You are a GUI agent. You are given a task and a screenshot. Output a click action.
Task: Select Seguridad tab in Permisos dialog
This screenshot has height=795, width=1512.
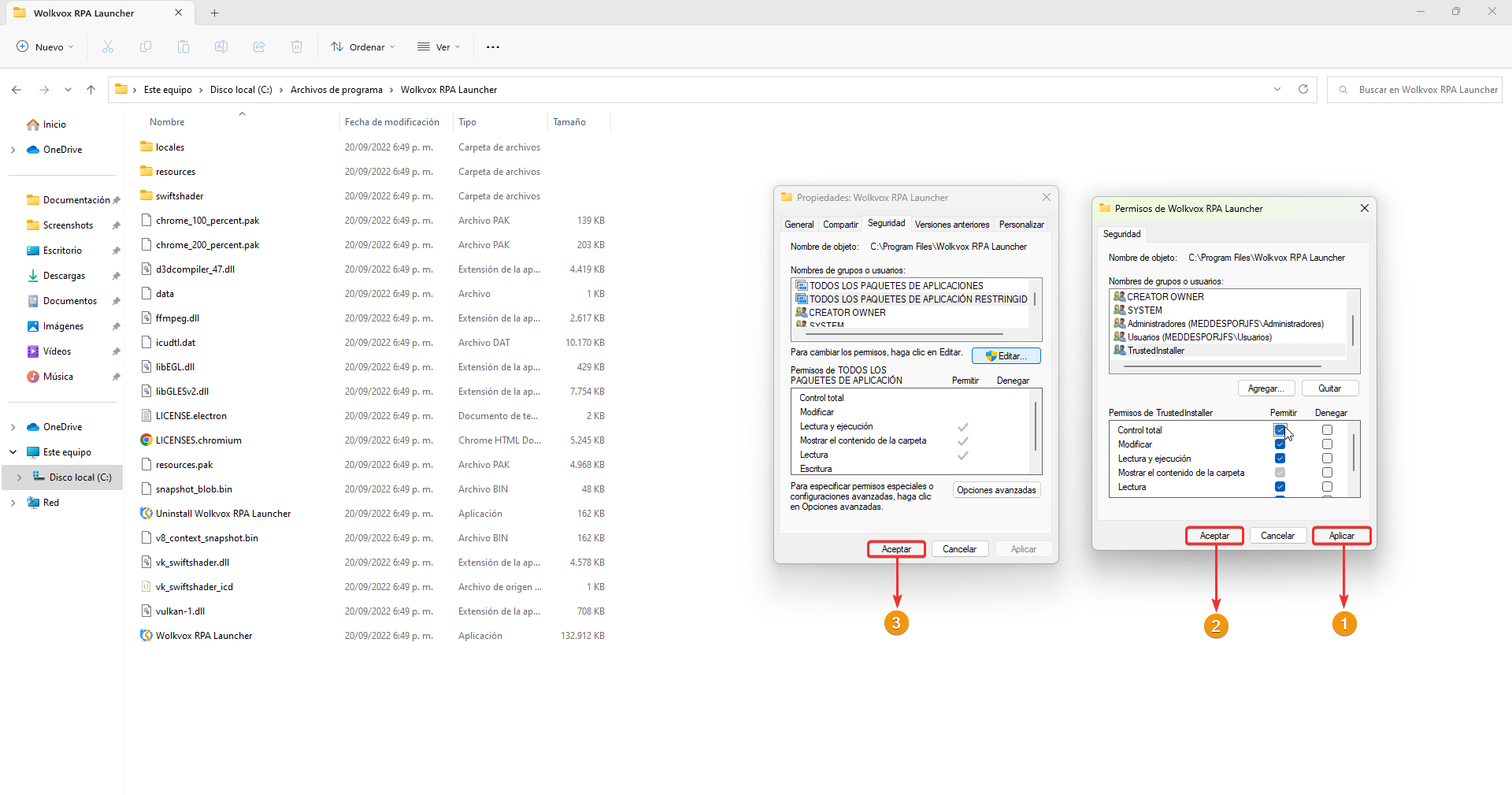coord(1121,234)
